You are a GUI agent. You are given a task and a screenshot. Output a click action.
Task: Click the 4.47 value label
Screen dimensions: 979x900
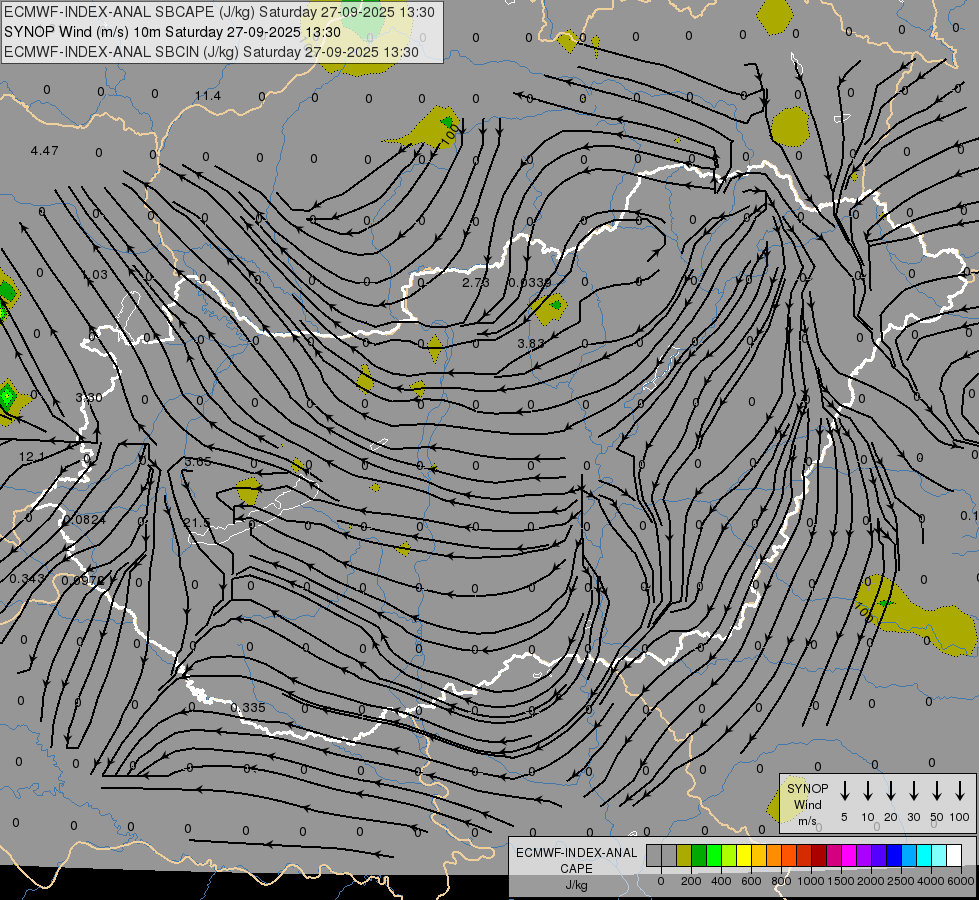click(x=44, y=151)
